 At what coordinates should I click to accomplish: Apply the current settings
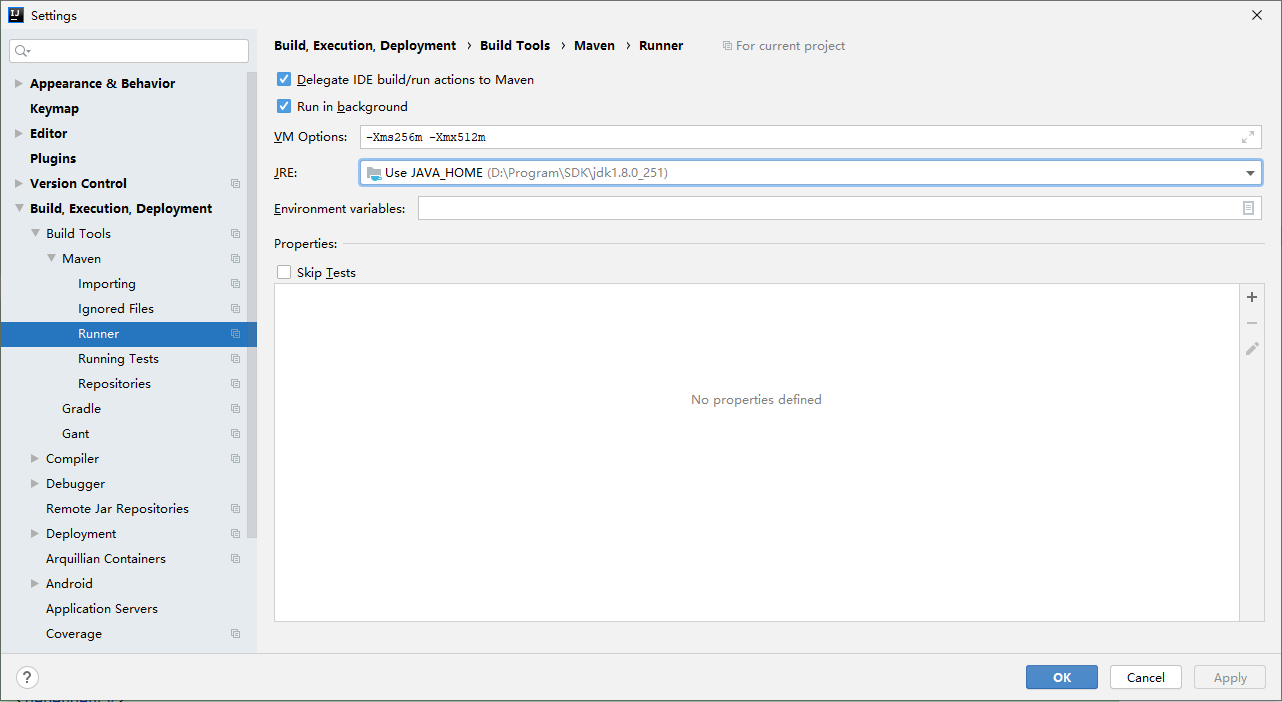click(x=1229, y=677)
